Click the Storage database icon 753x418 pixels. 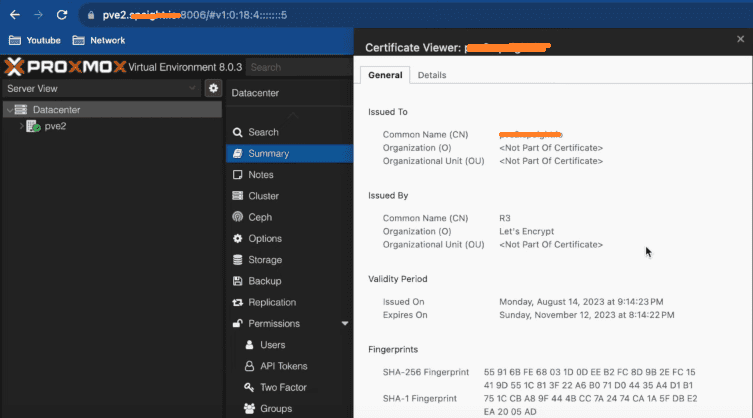tap(237, 260)
